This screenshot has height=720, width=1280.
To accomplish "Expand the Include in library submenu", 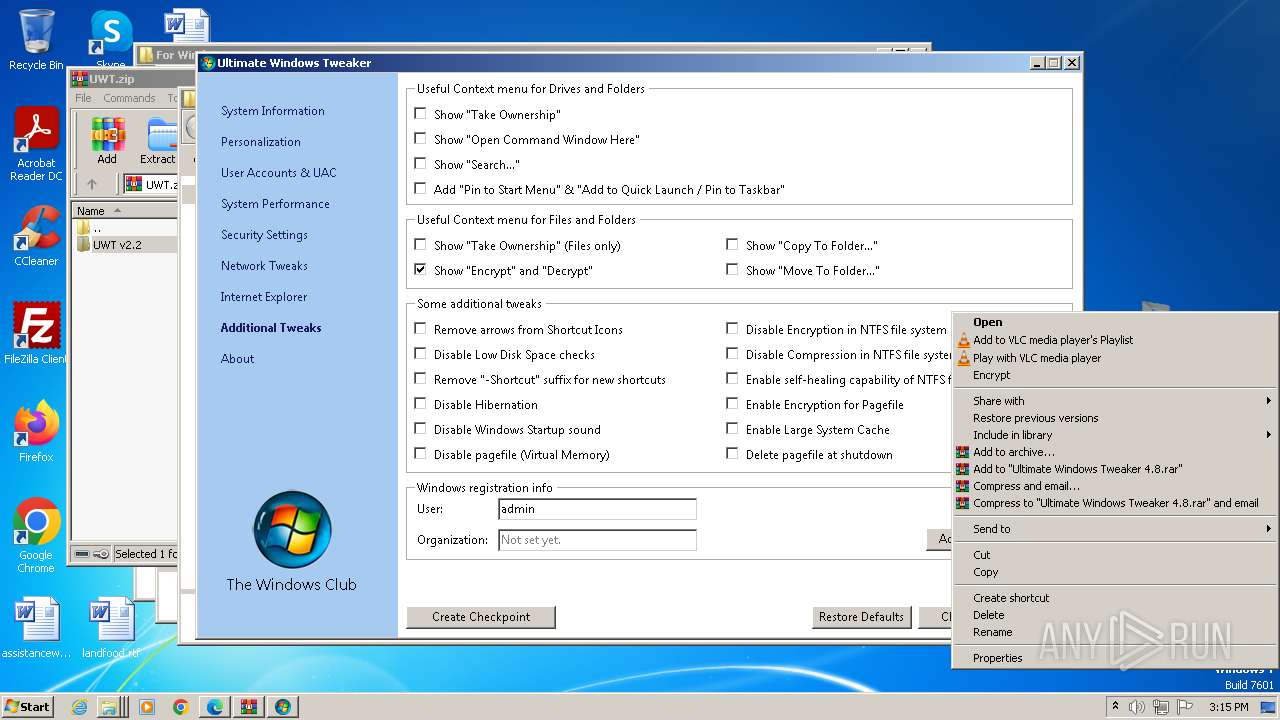I will tap(1114, 435).
